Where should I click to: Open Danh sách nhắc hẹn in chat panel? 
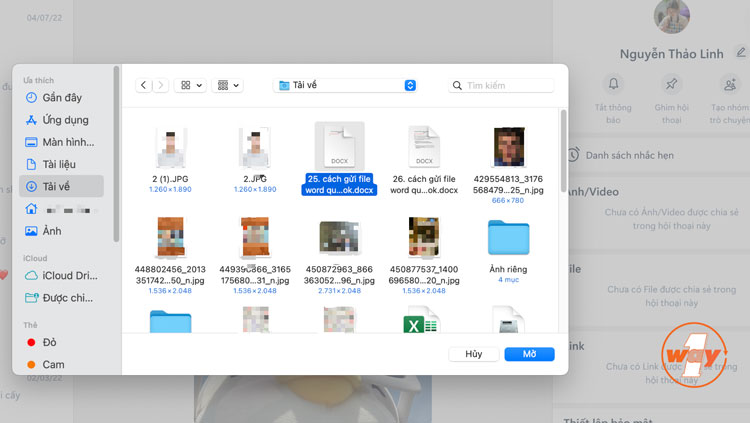(x=629, y=156)
